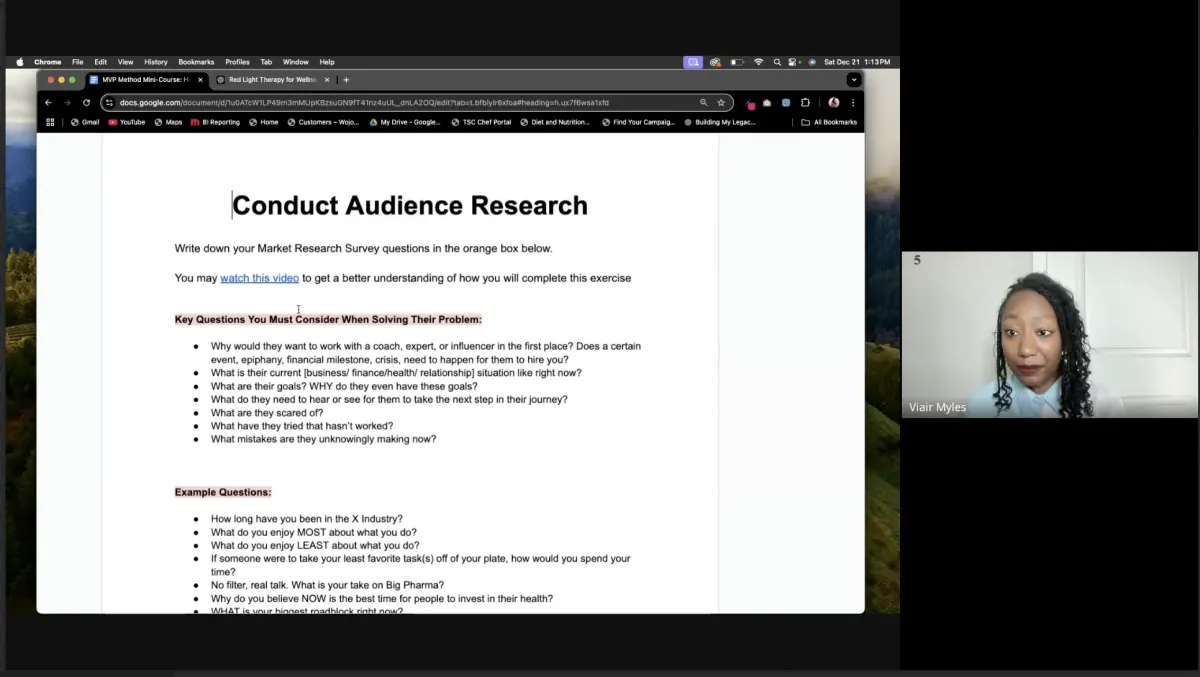Open a new tab with plus button

346,80
